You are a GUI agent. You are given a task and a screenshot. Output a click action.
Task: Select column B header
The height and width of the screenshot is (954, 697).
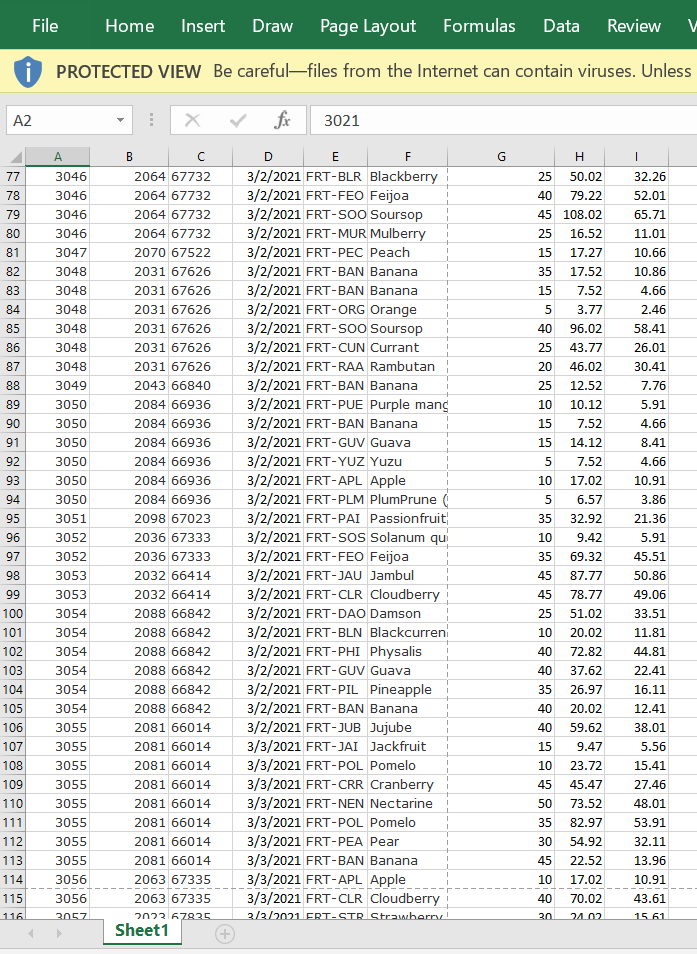tap(129, 157)
